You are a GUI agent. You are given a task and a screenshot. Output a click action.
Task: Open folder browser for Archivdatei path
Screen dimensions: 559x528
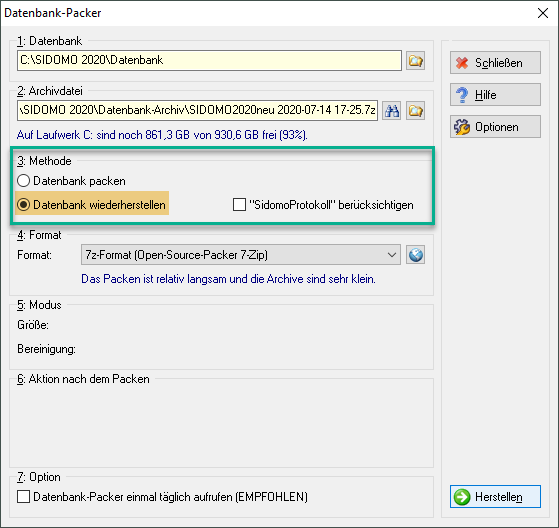tap(415, 111)
